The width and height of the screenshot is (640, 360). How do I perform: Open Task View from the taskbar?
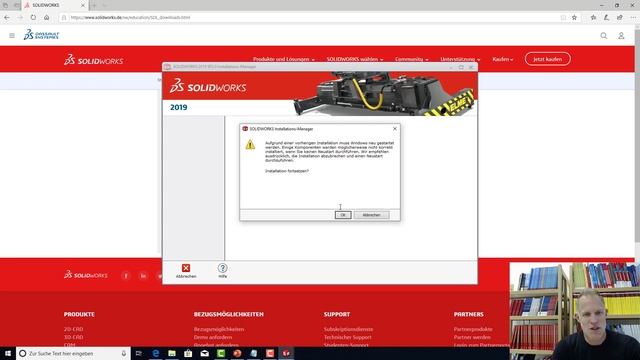pos(138,353)
